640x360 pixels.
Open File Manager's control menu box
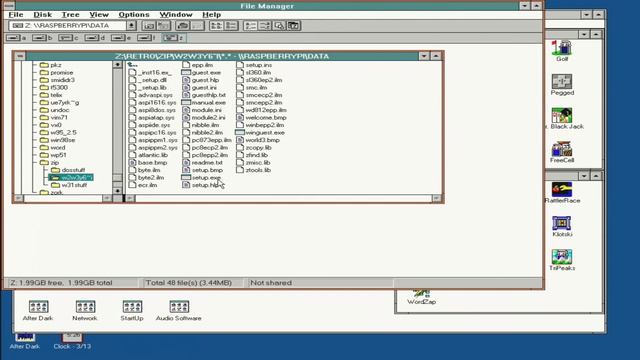click(x=9, y=6)
